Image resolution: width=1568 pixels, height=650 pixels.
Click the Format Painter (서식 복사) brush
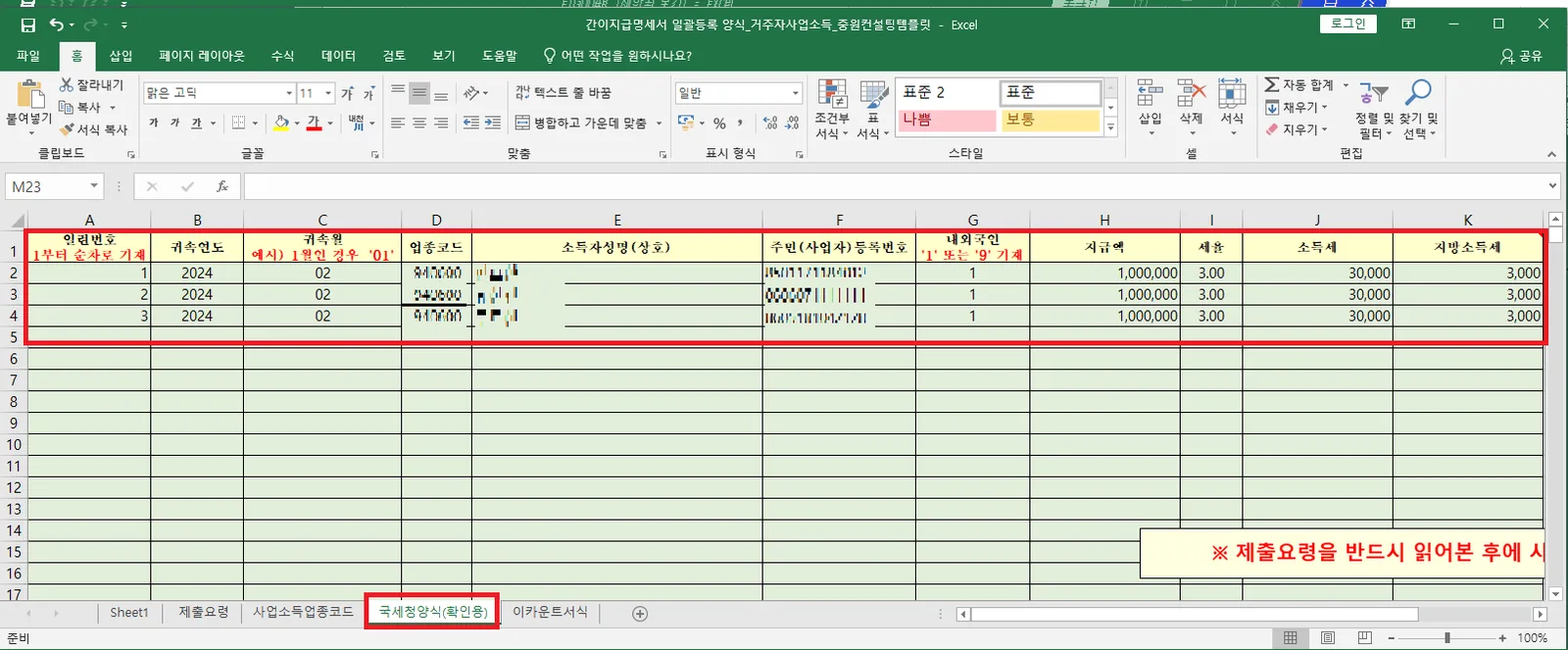(x=67, y=129)
